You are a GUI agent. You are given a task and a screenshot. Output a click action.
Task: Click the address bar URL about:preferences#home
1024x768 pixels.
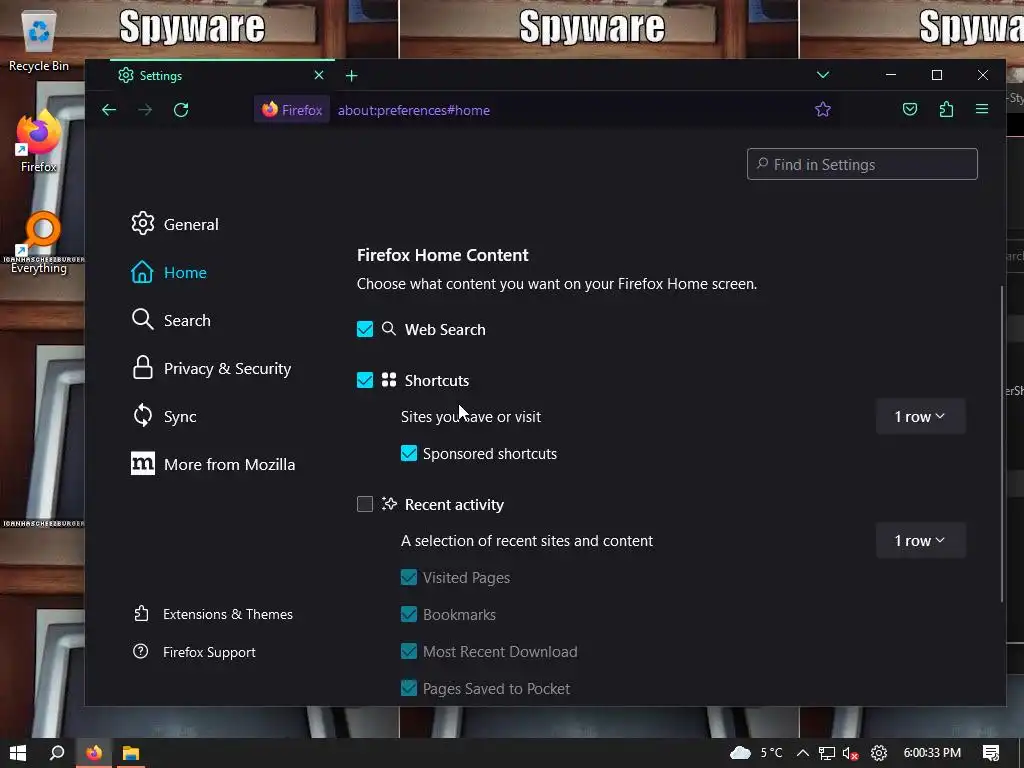tap(414, 110)
